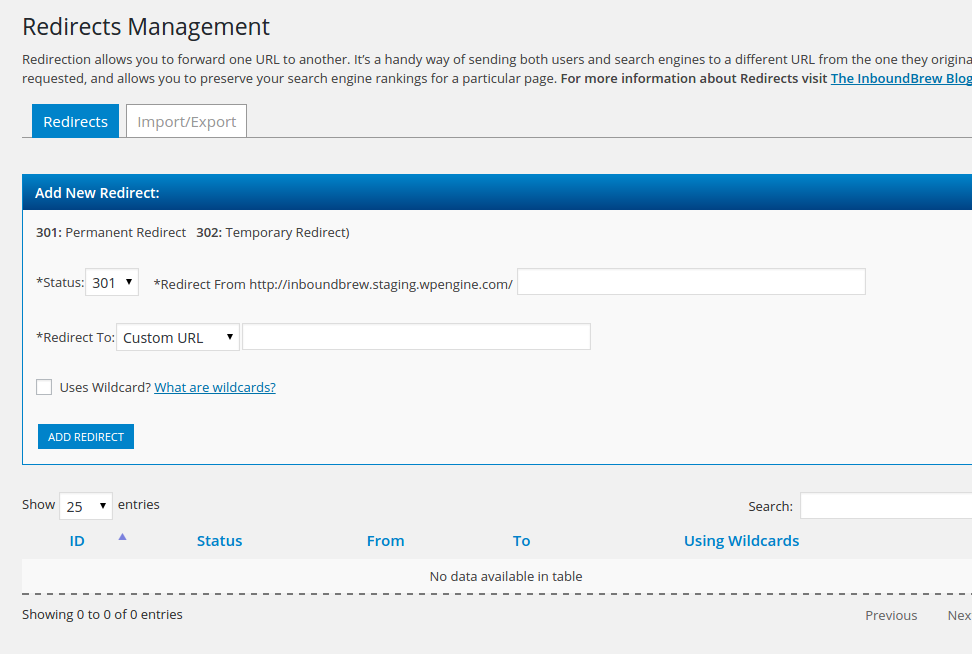Screen dimensions: 972x654
Task: Expand the Custom URL redirect type dropdown
Action: [x=178, y=337]
